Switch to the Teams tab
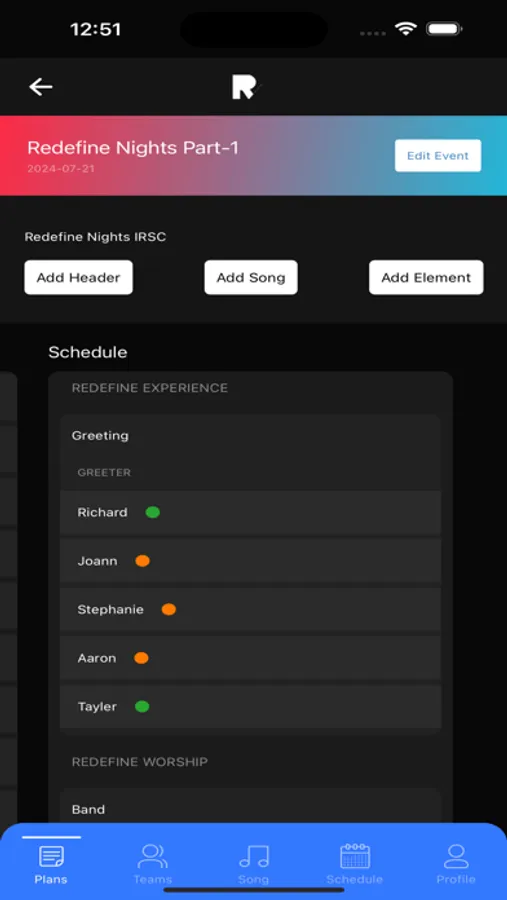The image size is (507, 900). click(x=152, y=864)
